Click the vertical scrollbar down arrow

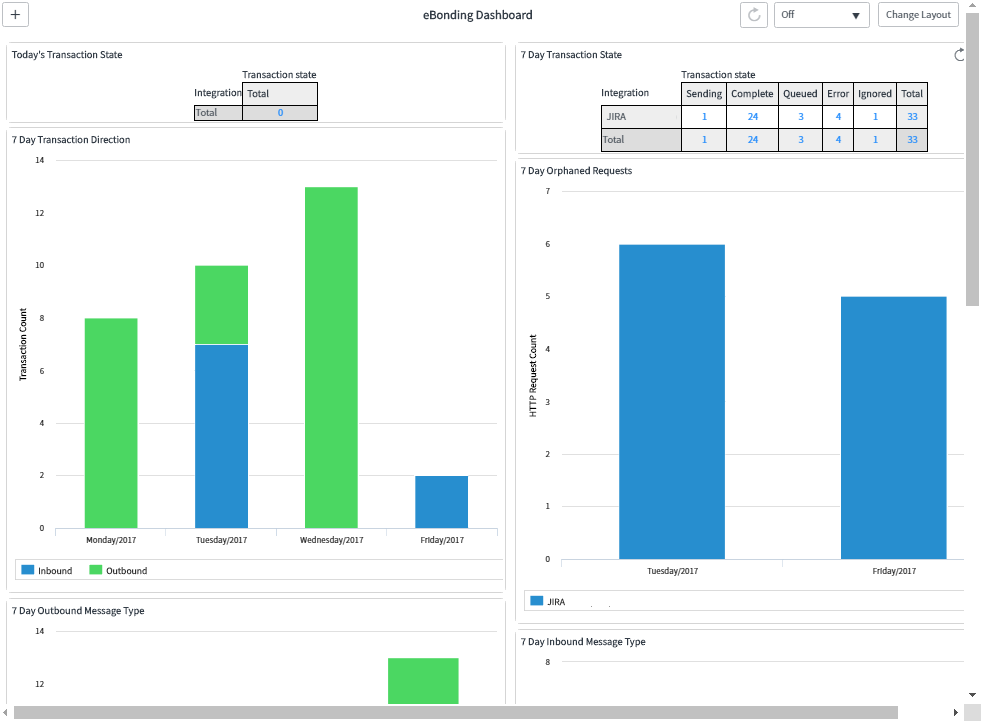click(x=972, y=694)
